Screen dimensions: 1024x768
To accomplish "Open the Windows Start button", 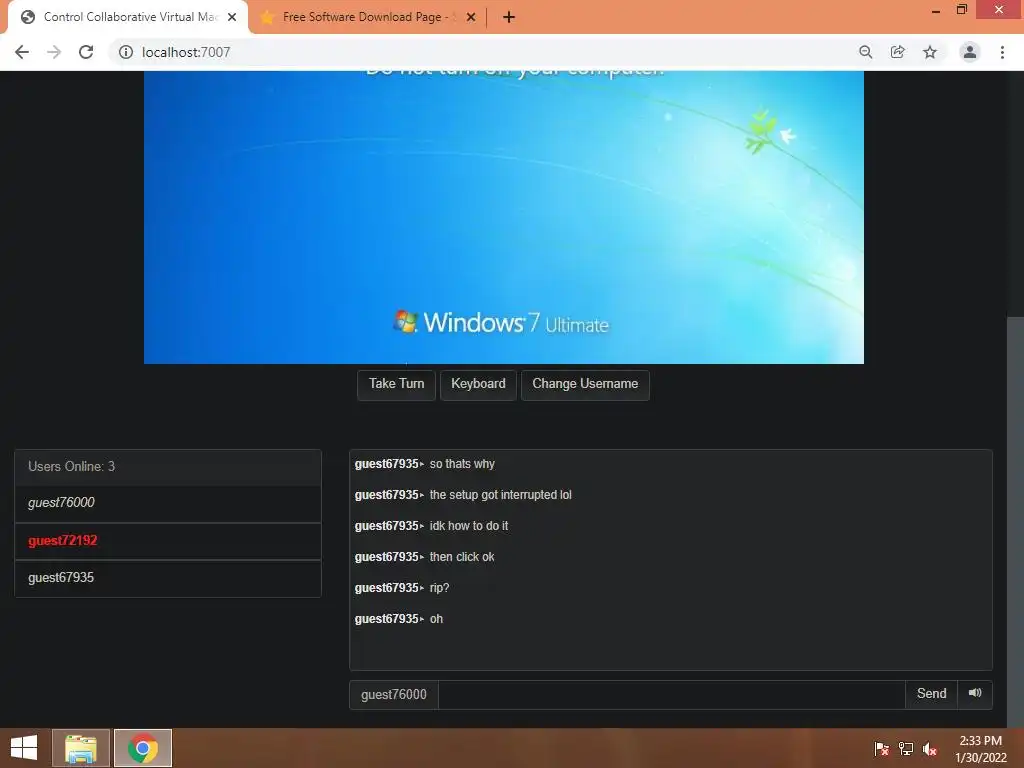I will coord(24,748).
